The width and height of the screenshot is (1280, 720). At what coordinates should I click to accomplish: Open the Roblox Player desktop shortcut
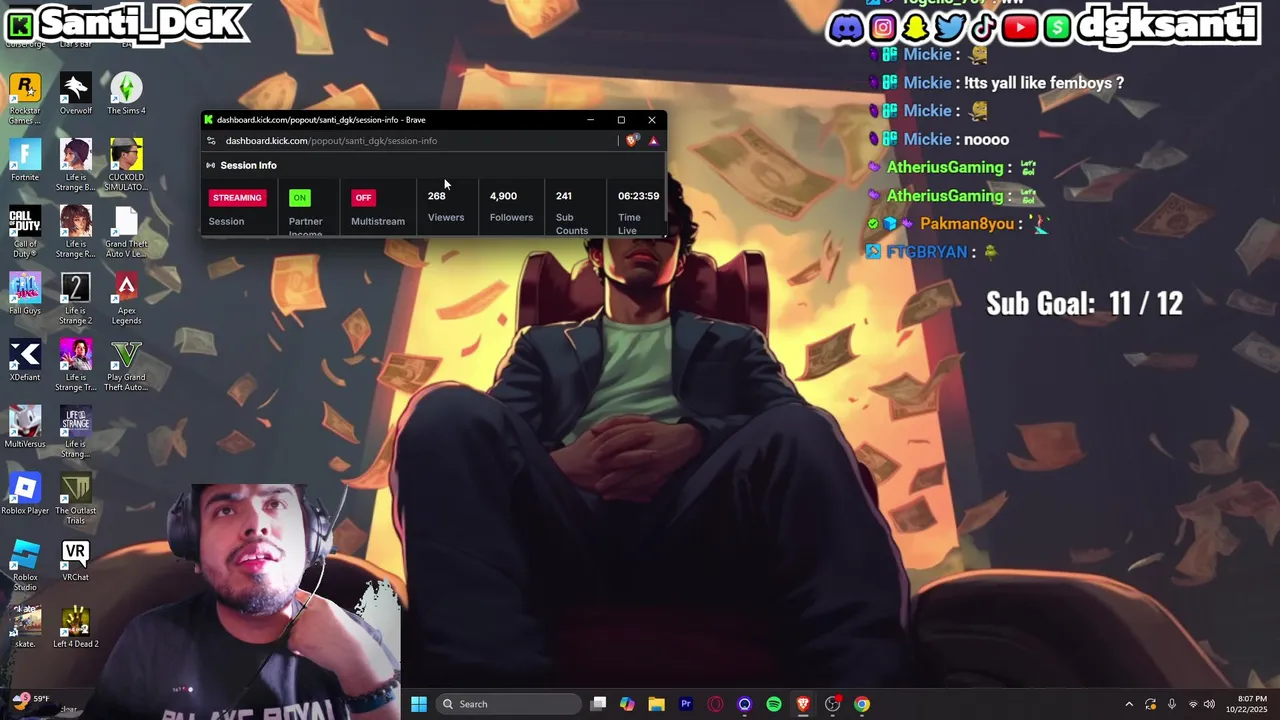[25, 495]
